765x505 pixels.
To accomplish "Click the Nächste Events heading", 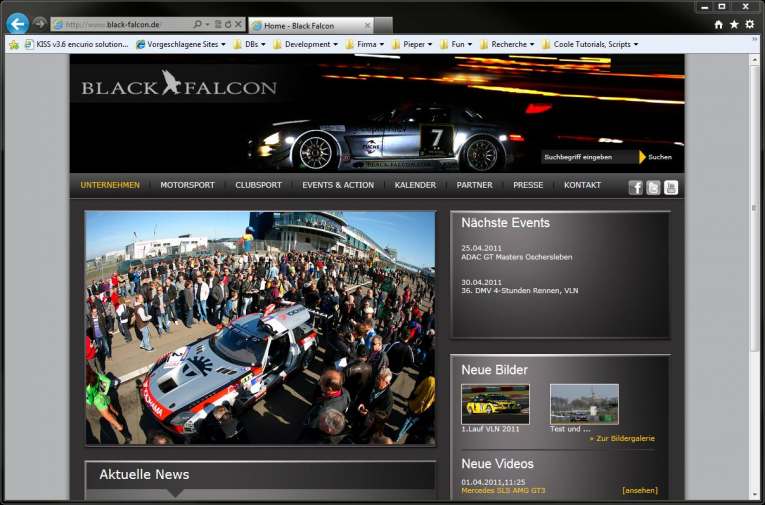I will tap(505, 223).
